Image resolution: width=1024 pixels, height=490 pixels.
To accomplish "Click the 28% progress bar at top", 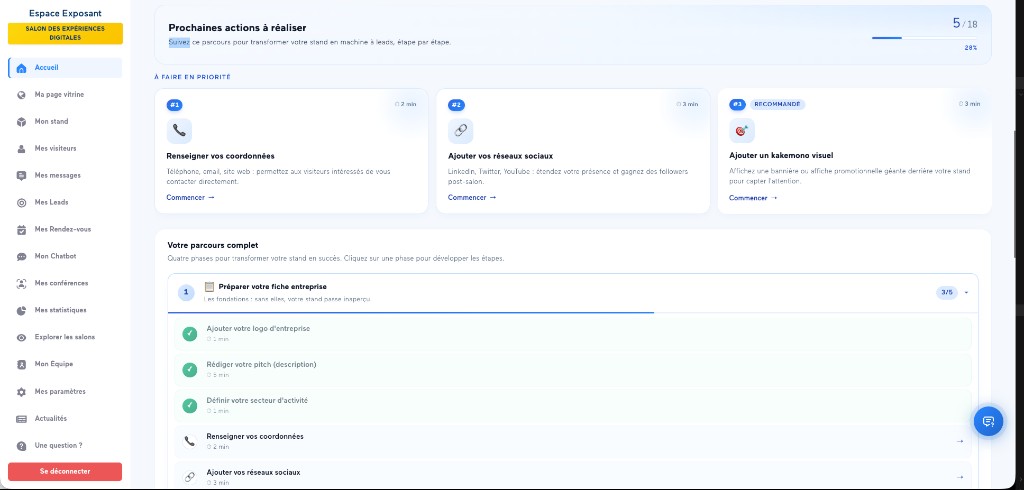I will [925, 38].
